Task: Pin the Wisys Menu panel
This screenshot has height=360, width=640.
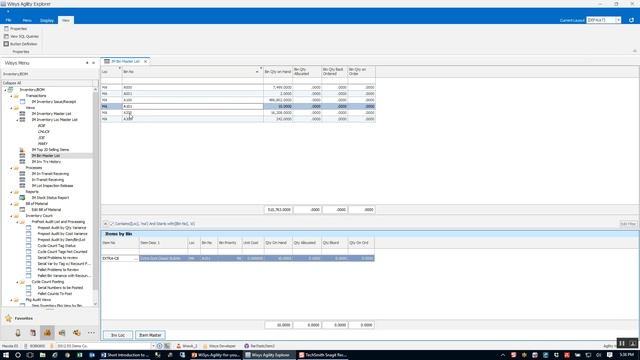Action: pyautogui.click(x=87, y=63)
